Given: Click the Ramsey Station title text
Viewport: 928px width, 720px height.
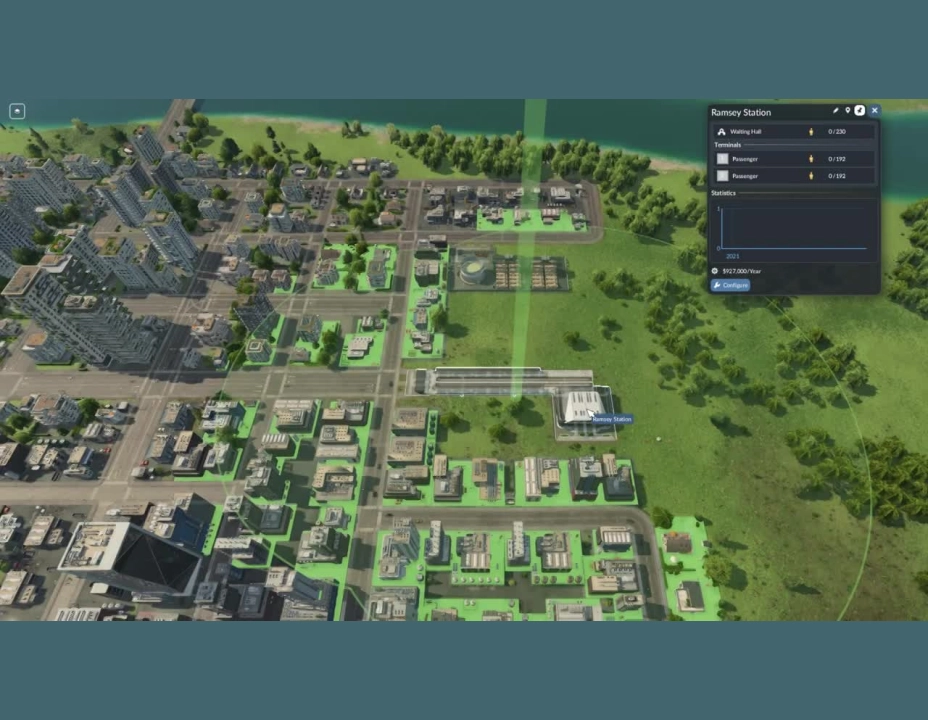Looking at the screenshot, I should (739, 112).
